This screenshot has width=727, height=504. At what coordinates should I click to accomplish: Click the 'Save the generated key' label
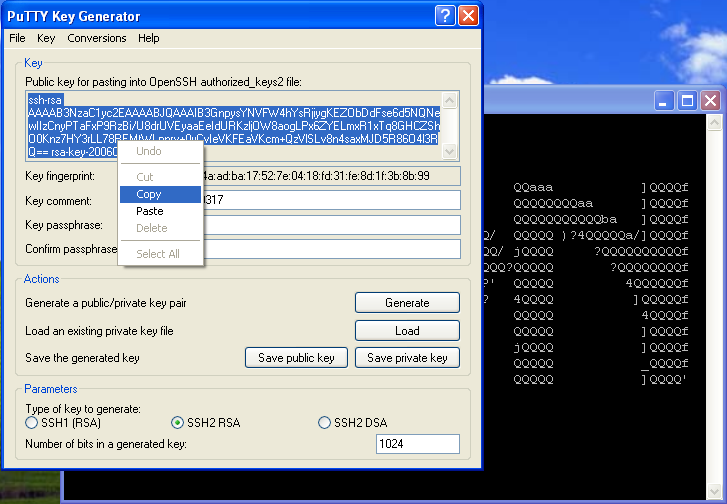click(82, 358)
